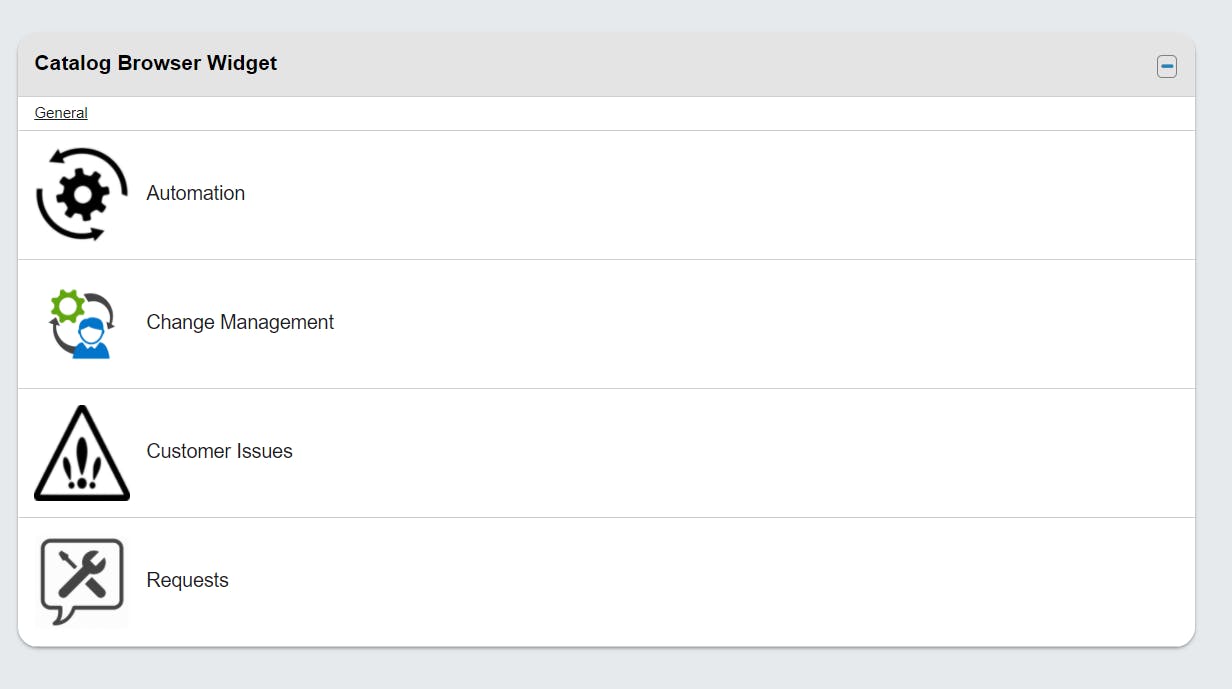1232x689 pixels.
Task: Open the Automation category label
Action: [196, 193]
